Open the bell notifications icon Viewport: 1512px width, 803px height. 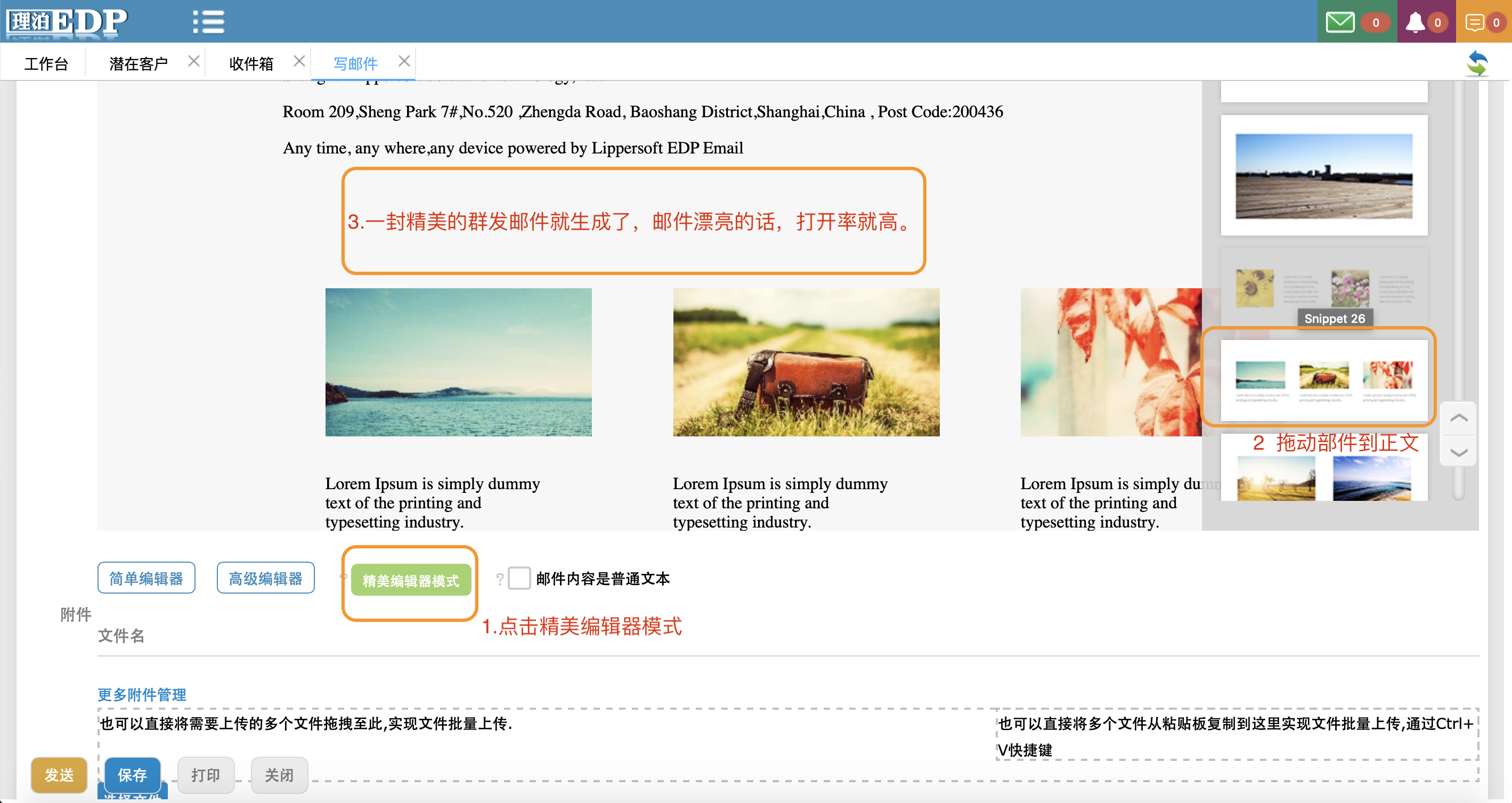tap(1415, 22)
